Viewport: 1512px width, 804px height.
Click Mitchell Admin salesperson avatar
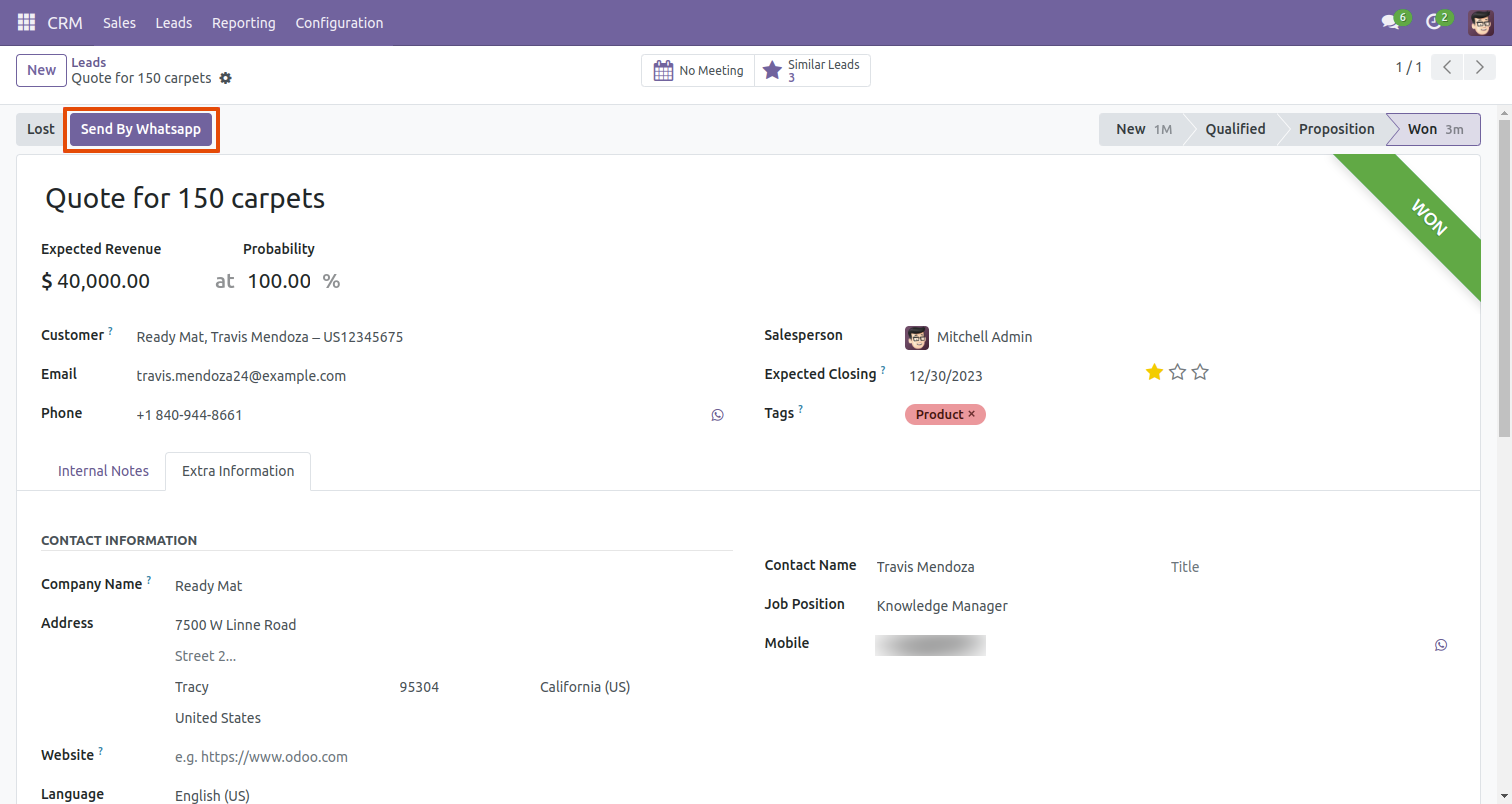coord(917,337)
